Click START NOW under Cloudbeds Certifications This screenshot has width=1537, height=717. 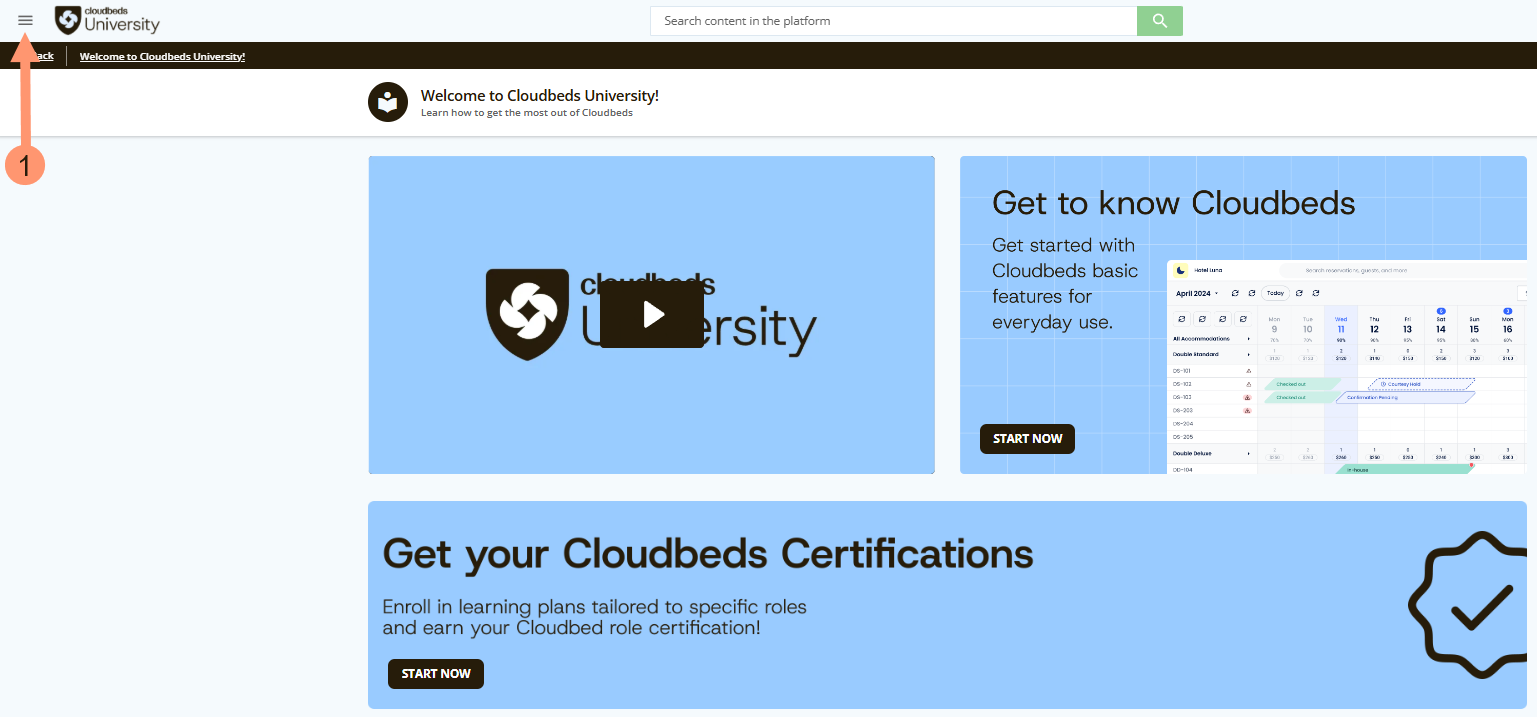436,674
